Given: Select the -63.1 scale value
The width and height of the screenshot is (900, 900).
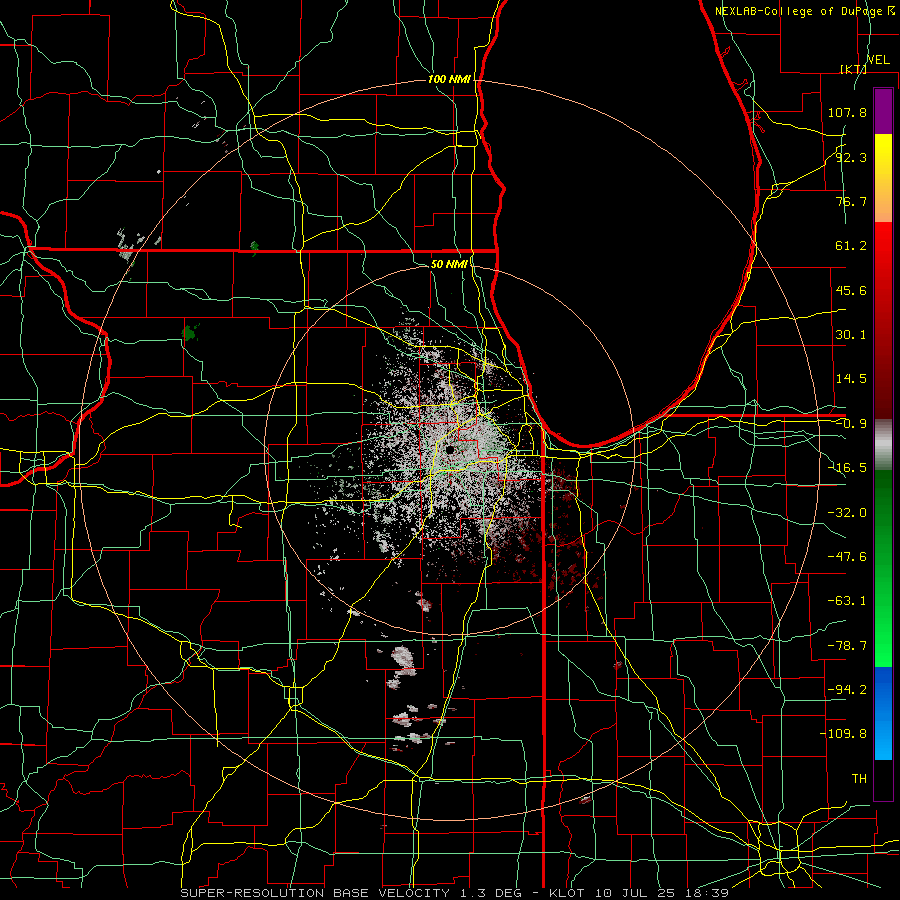Looking at the screenshot, I should coord(847,601).
